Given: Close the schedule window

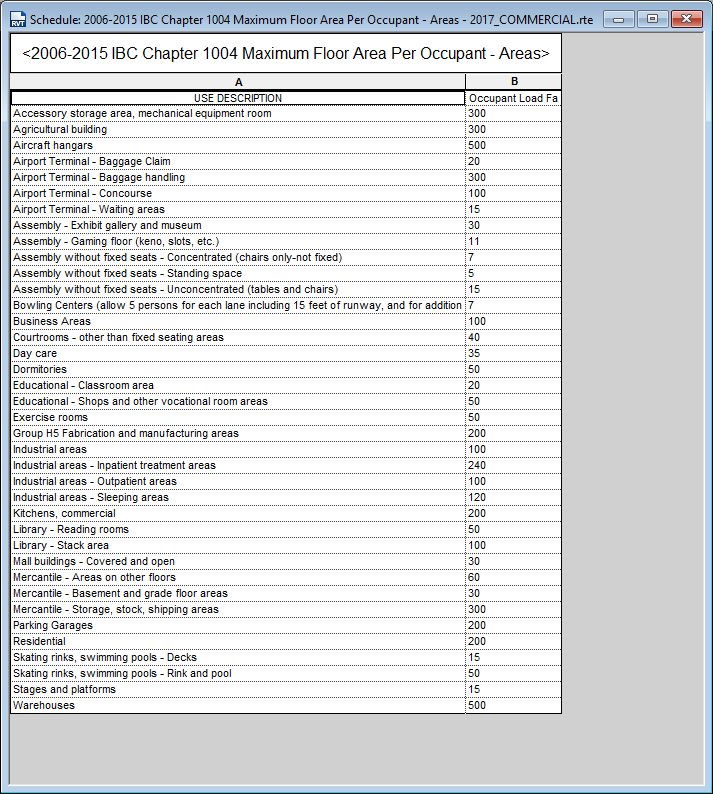Looking at the screenshot, I should tap(687, 19).
